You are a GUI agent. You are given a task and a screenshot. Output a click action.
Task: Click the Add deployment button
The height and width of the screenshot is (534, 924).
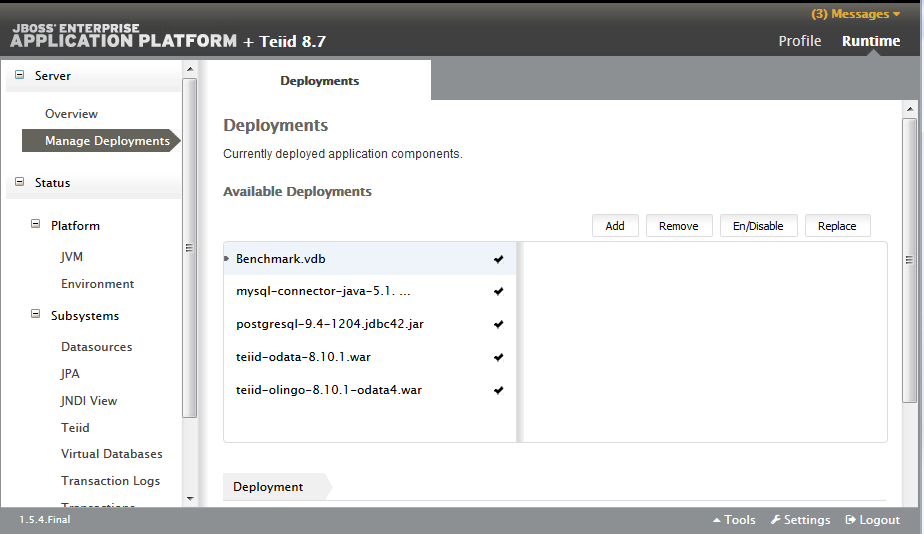(x=615, y=226)
